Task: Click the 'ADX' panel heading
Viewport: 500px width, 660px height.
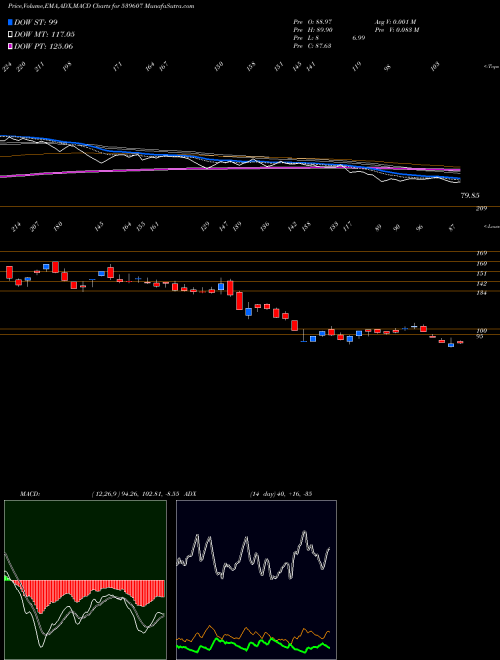Action: coord(190,494)
